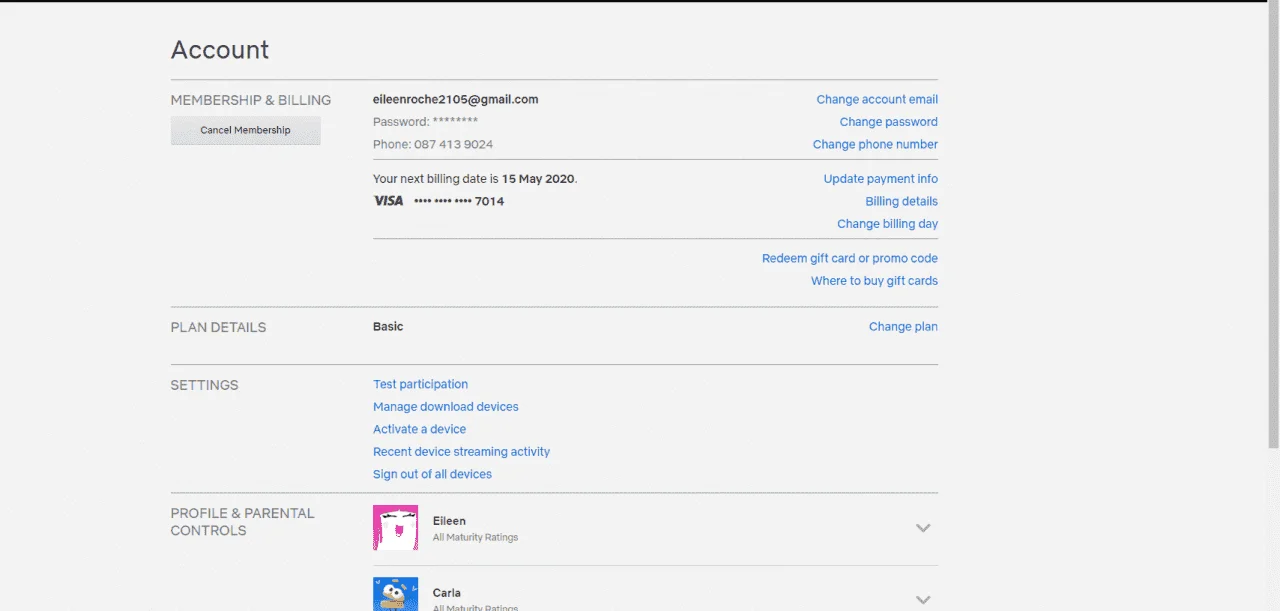This screenshot has width=1280, height=611.
Task: Click the Cancel Membership button
Action: [x=245, y=130]
